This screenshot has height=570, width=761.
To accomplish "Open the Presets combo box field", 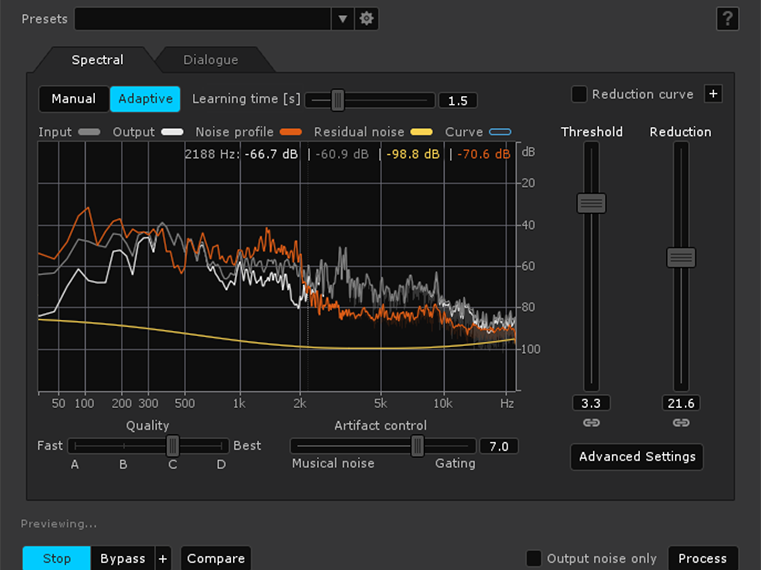I will [x=203, y=19].
